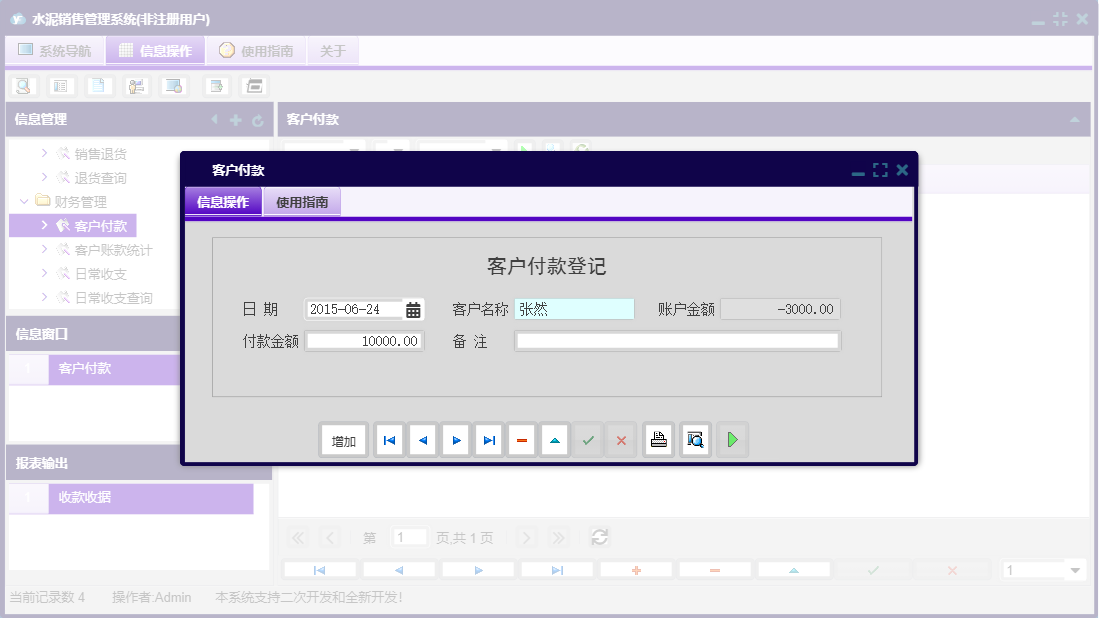Jump to the first record in payment dialog
1099x618 pixels.
[389, 439]
